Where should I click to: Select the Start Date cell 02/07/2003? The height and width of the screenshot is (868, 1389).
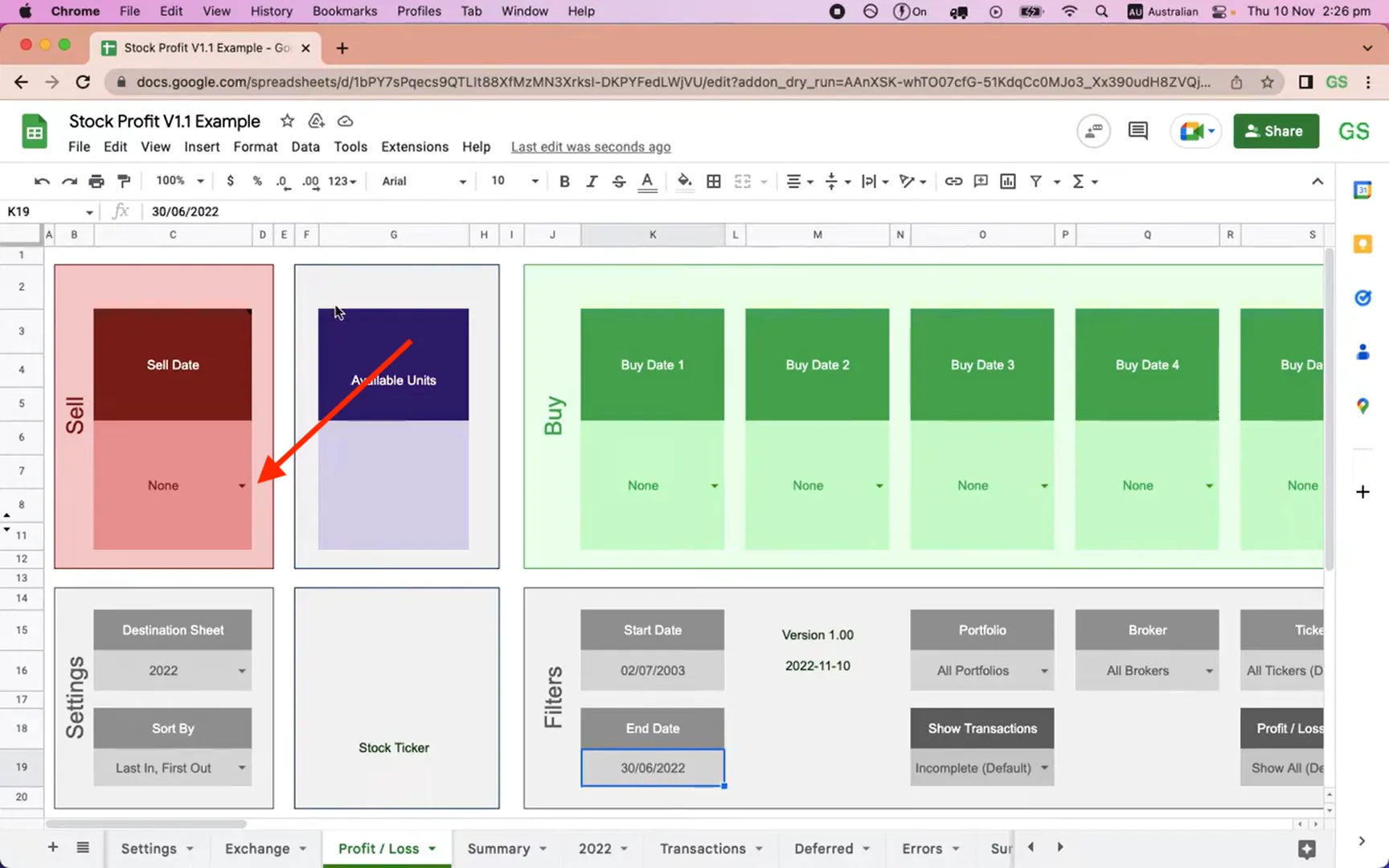tap(652, 671)
